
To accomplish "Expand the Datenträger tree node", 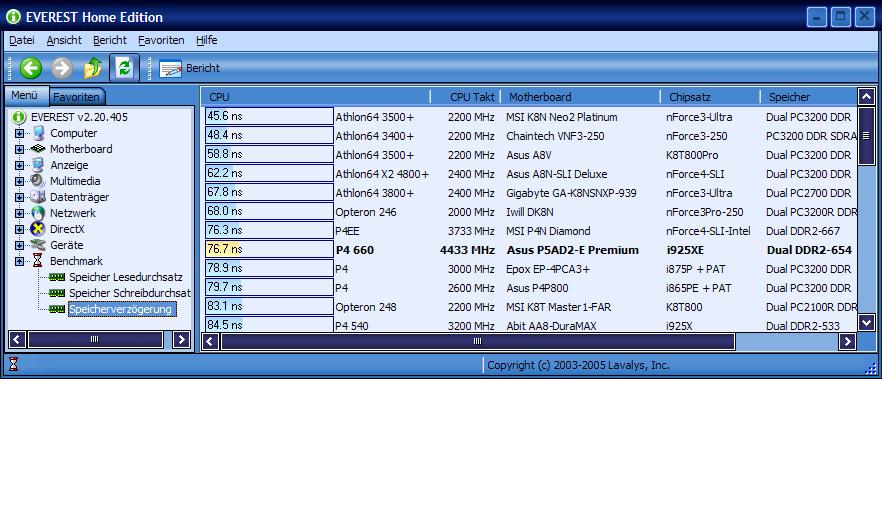I will (20, 197).
